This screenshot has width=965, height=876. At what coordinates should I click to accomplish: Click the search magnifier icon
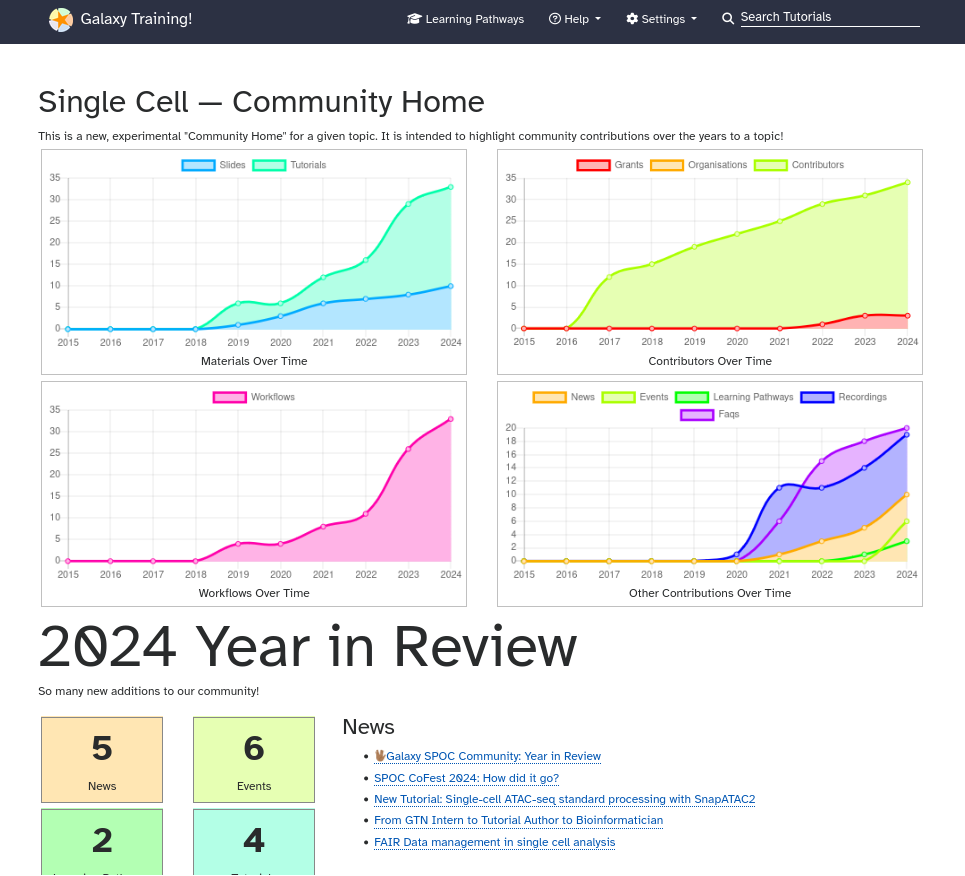[x=727, y=19]
